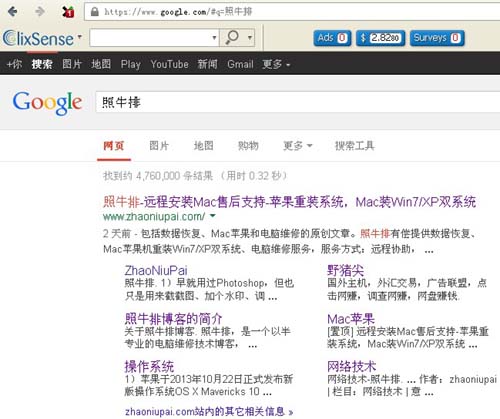Open the ZhaoNiuPai sitelink
The width and height of the screenshot is (500, 419).
tap(156, 270)
